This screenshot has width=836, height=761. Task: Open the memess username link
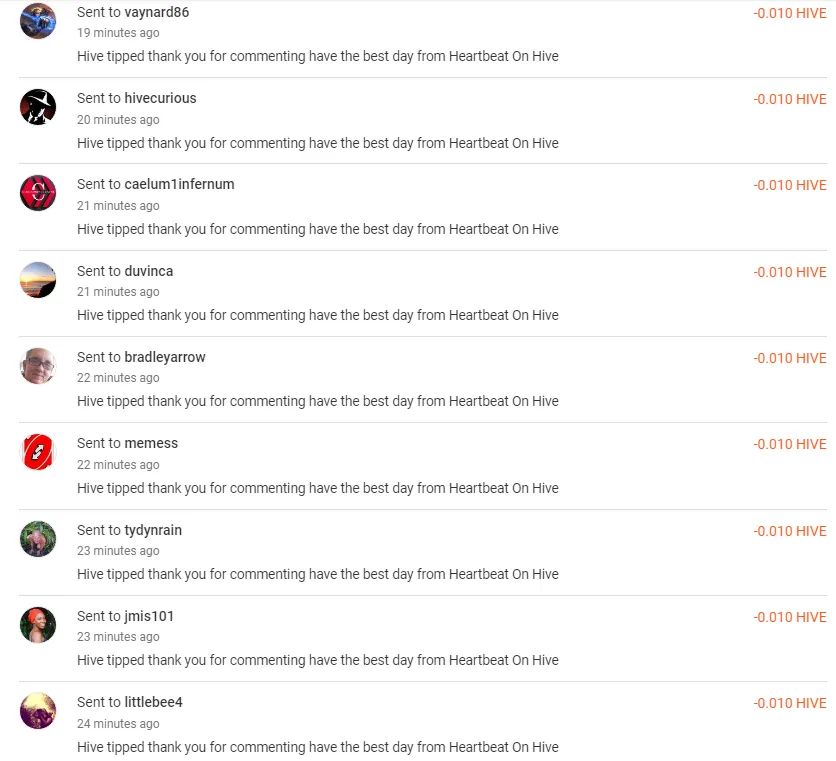tap(151, 443)
